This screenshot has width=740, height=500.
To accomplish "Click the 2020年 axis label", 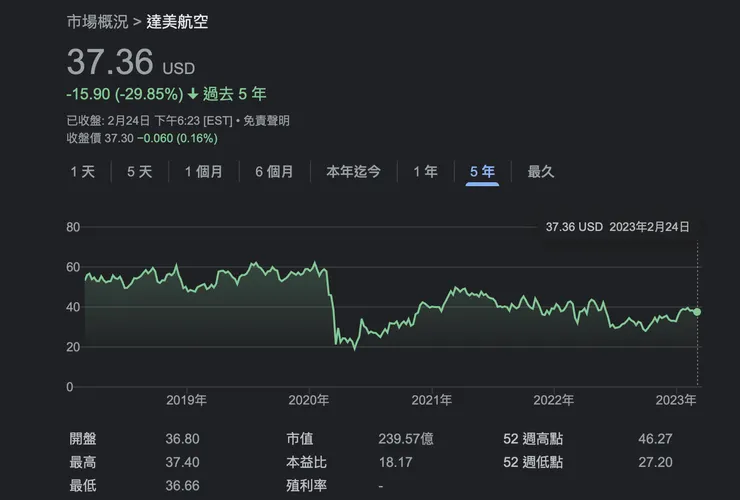I will pyautogui.click(x=309, y=400).
